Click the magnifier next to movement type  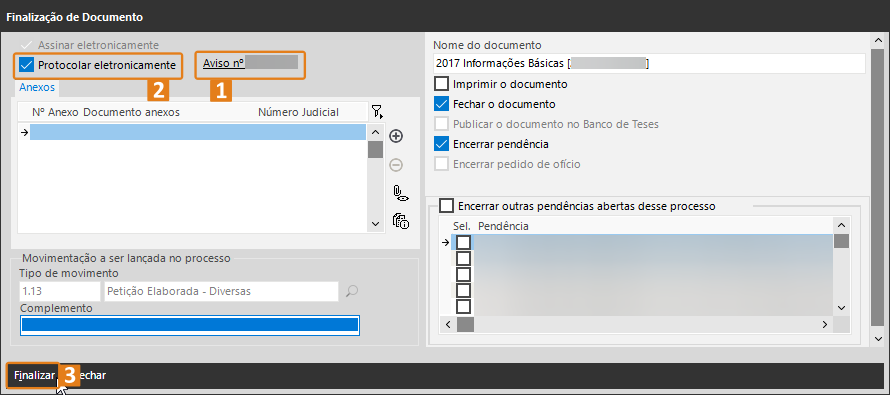[x=352, y=292]
